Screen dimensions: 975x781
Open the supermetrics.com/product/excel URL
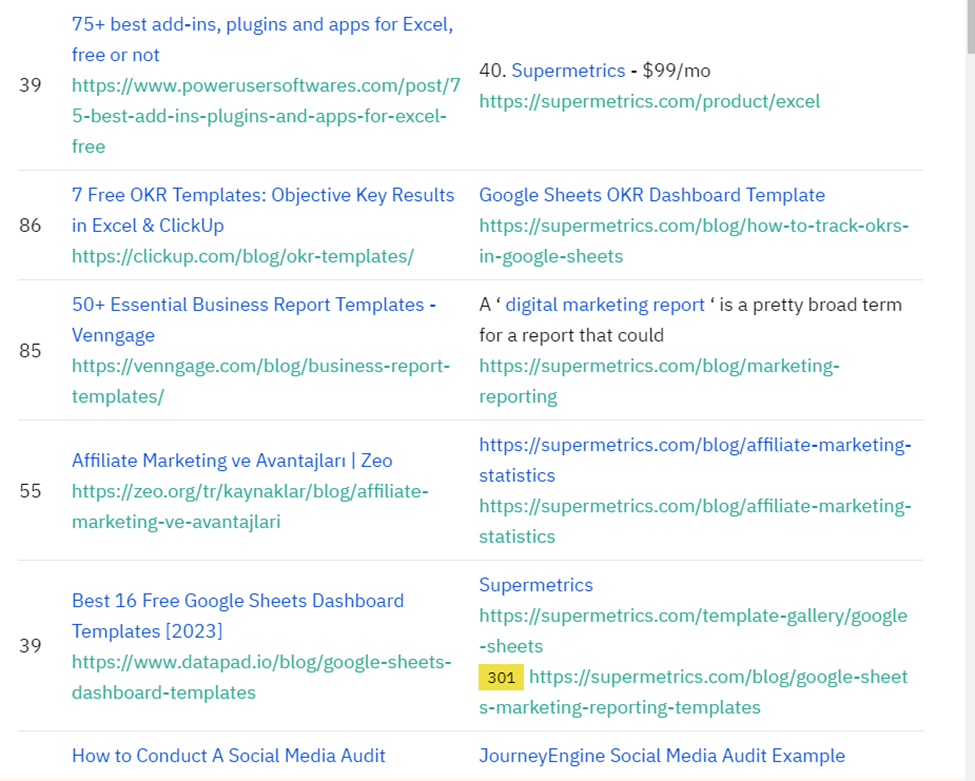click(649, 101)
